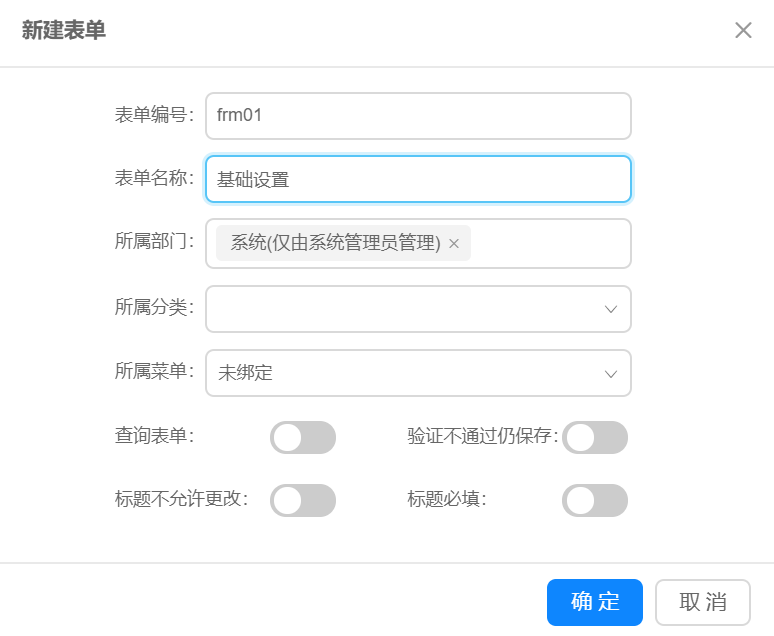Click the 标题必填 label text
This screenshot has width=774, height=636.
(446, 498)
